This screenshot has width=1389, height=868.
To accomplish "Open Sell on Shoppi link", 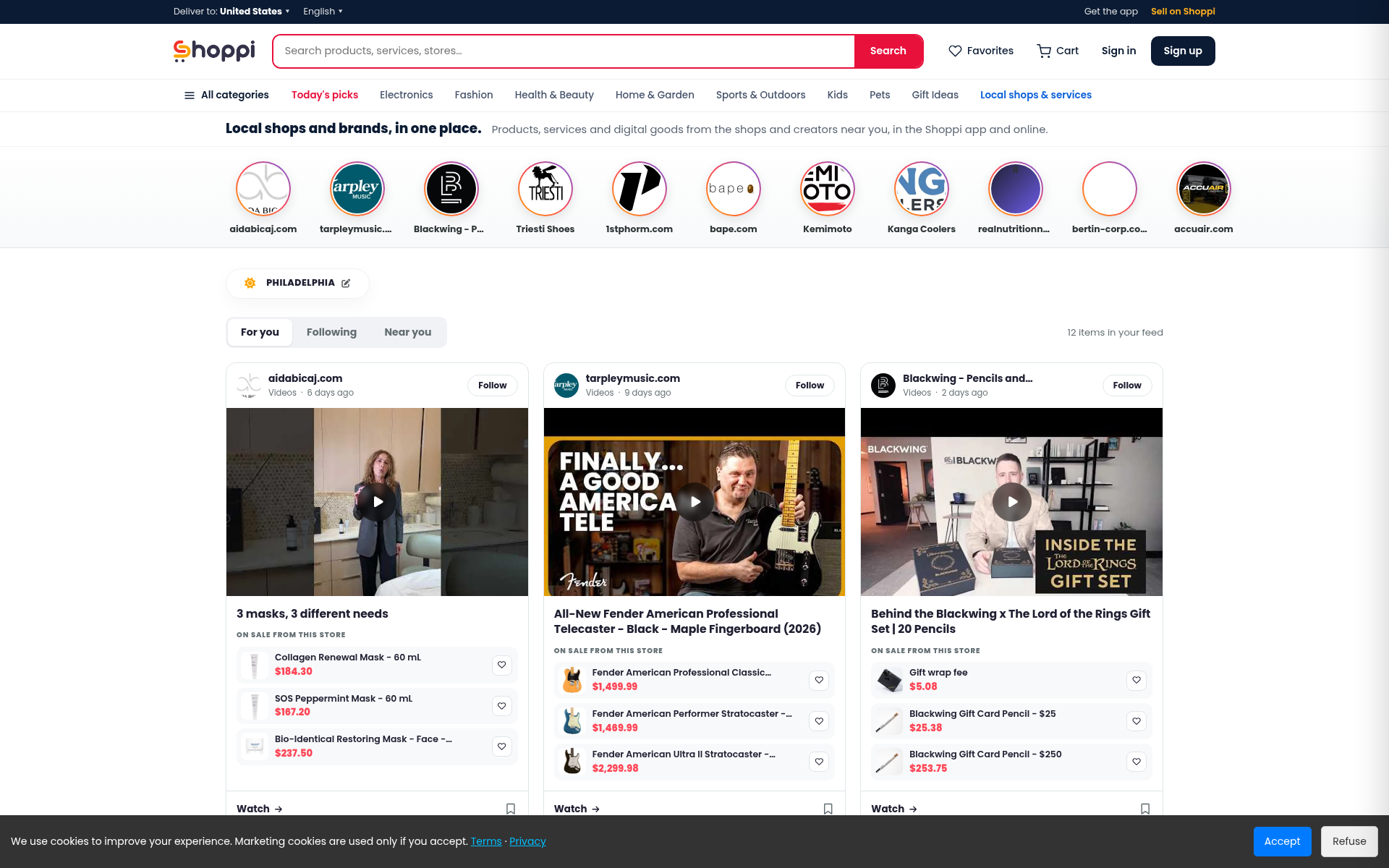I will (1183, 12).
